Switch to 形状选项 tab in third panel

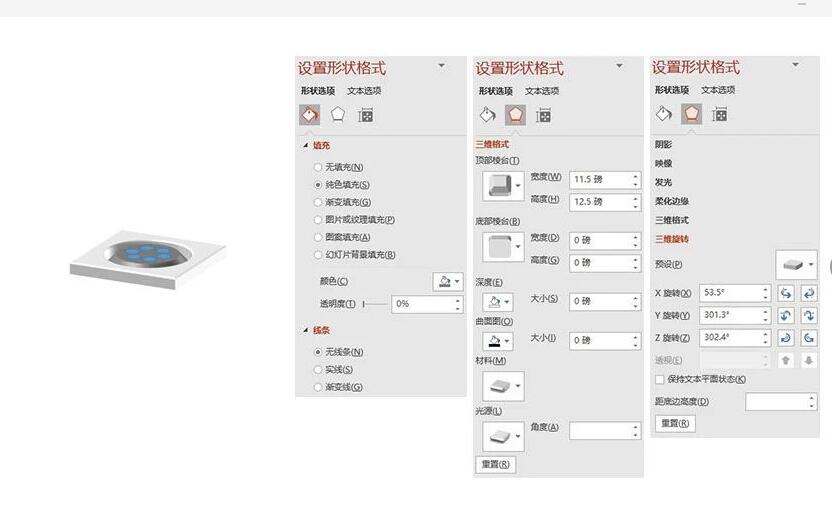tap(672, 90)
